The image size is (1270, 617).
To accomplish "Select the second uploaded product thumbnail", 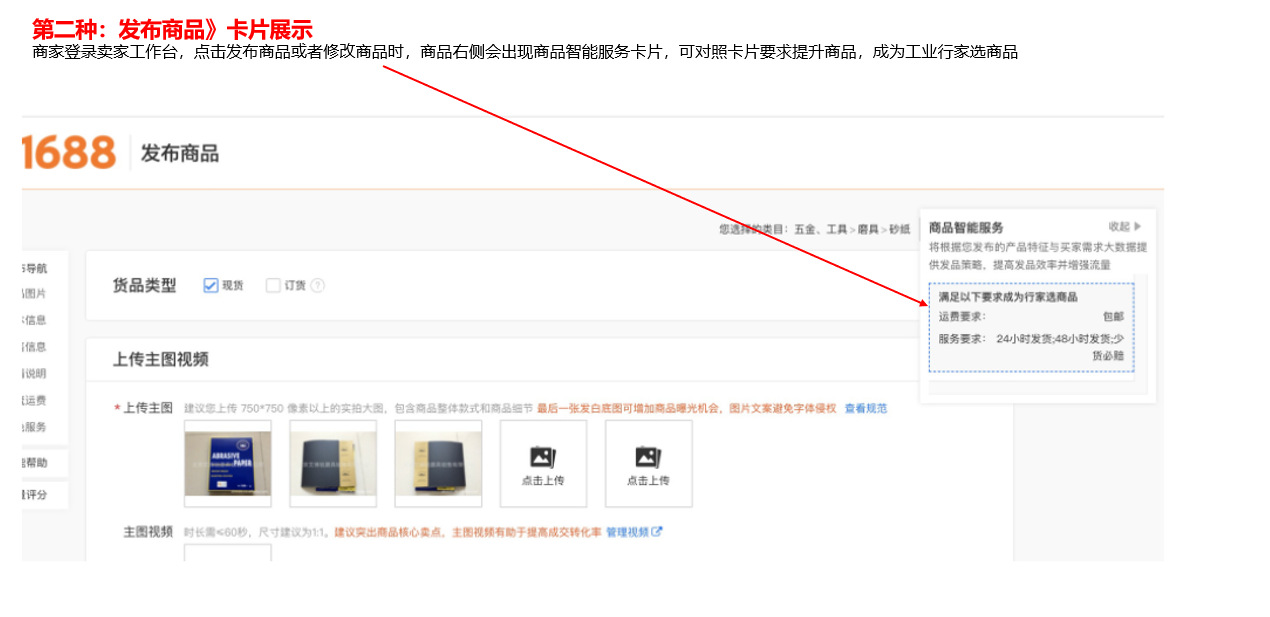I will [x=333, y=463].
